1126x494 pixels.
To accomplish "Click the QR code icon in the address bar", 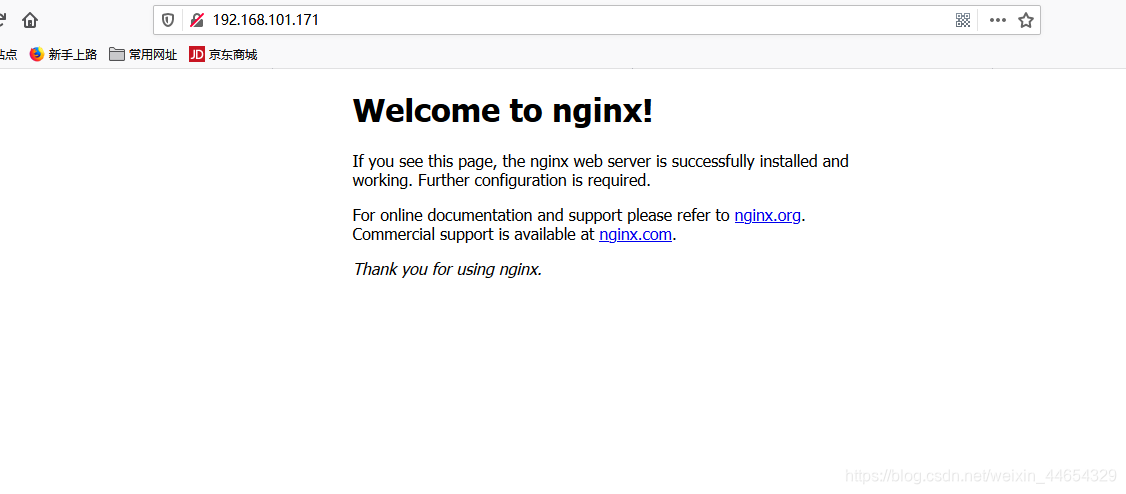I will pos(963,20).
